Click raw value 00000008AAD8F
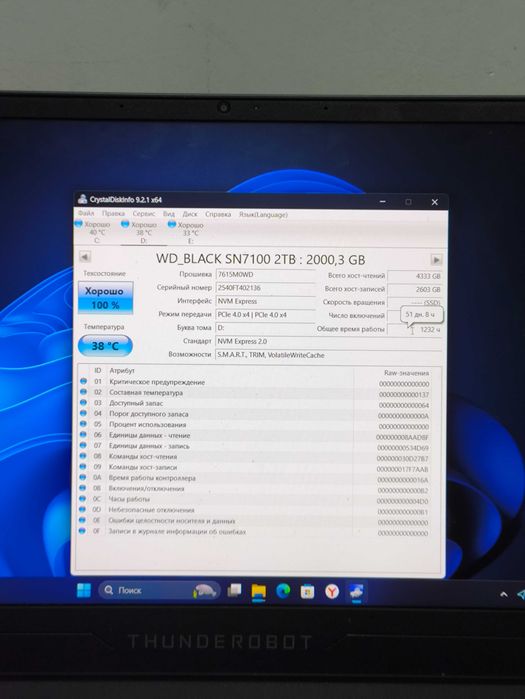525x699 pixels. point(402,438)
